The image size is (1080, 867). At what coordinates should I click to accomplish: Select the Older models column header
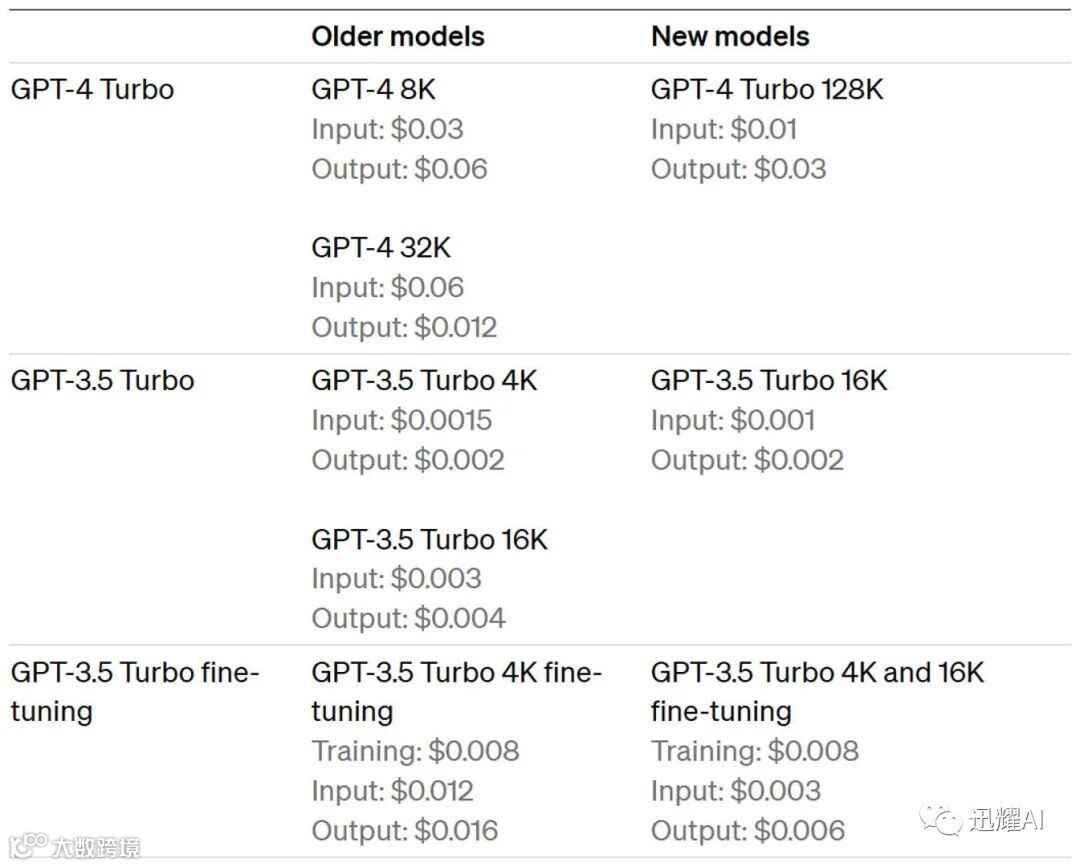click(x=397, y=37)
